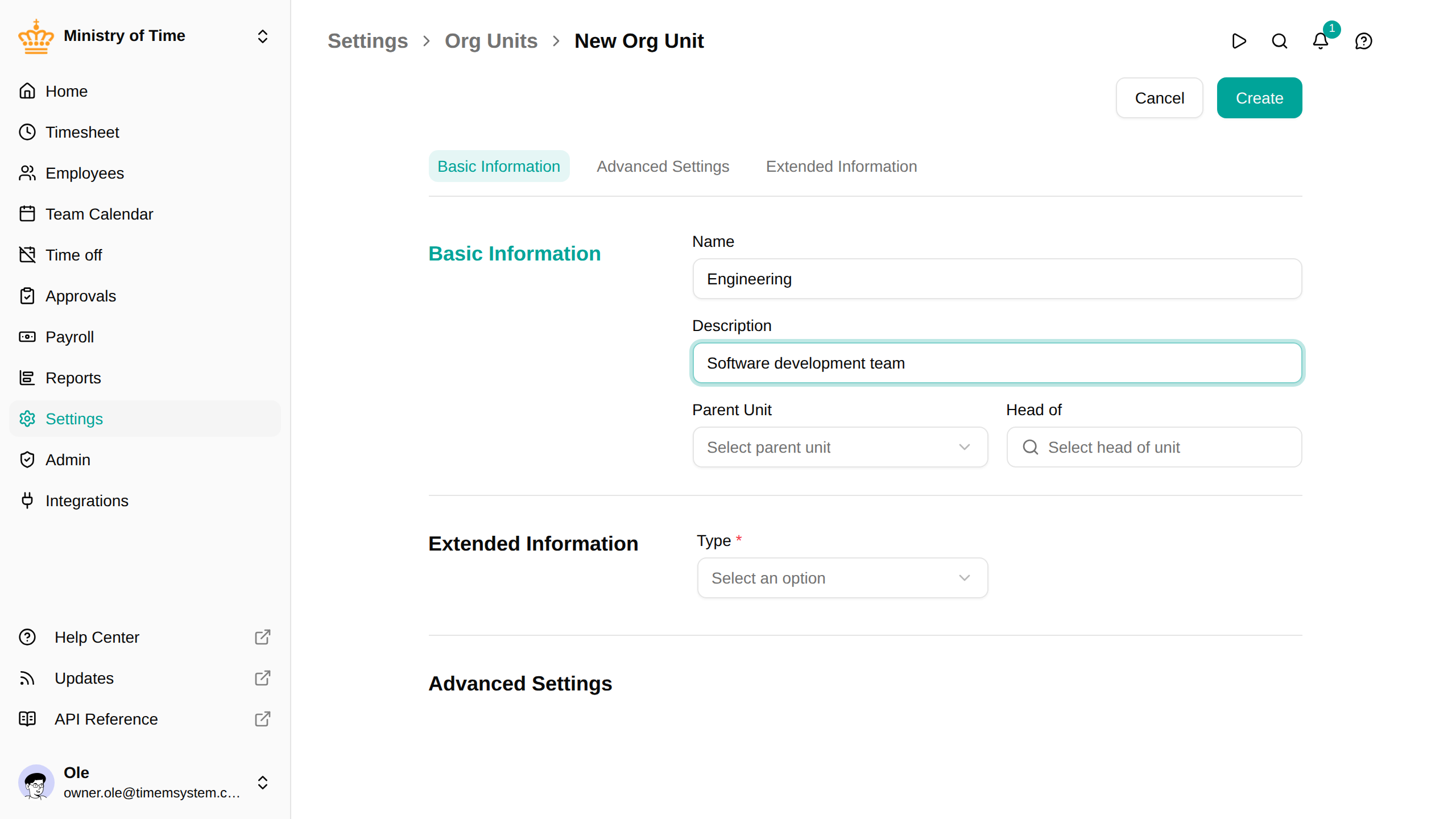Click the Team Calendar icon
The image size is (1456, 819).
click(27, 214)
